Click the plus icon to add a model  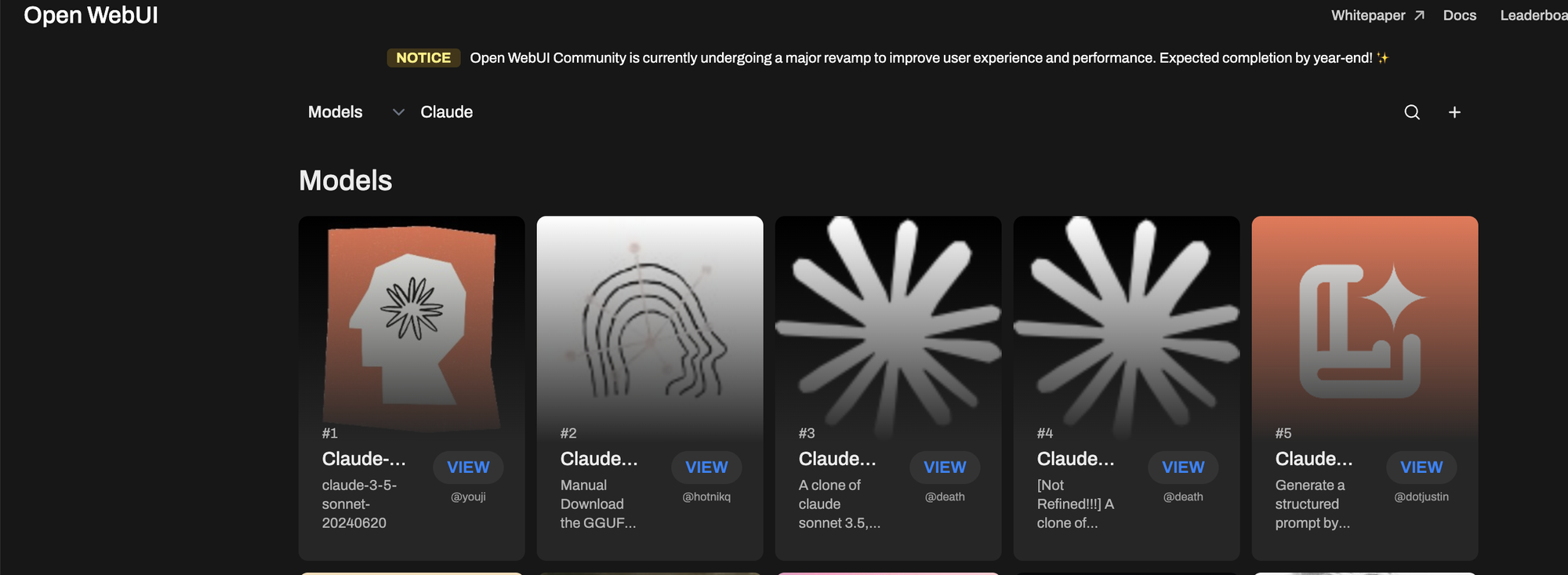tap(1454, 112)
